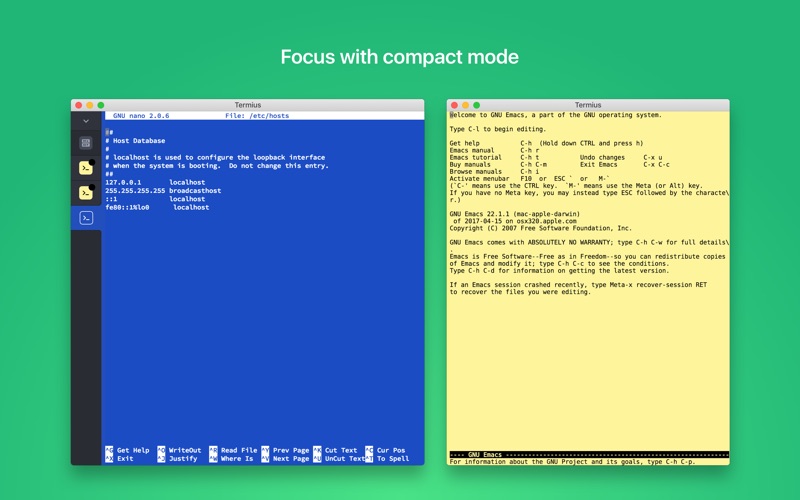Viewport: 800px width, 500px height.
Task: Open the hosts grid icon in sidebar
Action: click(86, 143)
